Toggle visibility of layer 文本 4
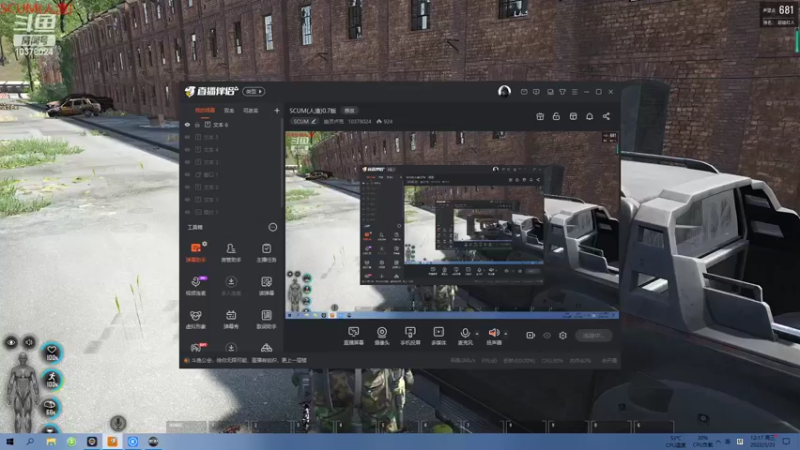 point(187,150)
